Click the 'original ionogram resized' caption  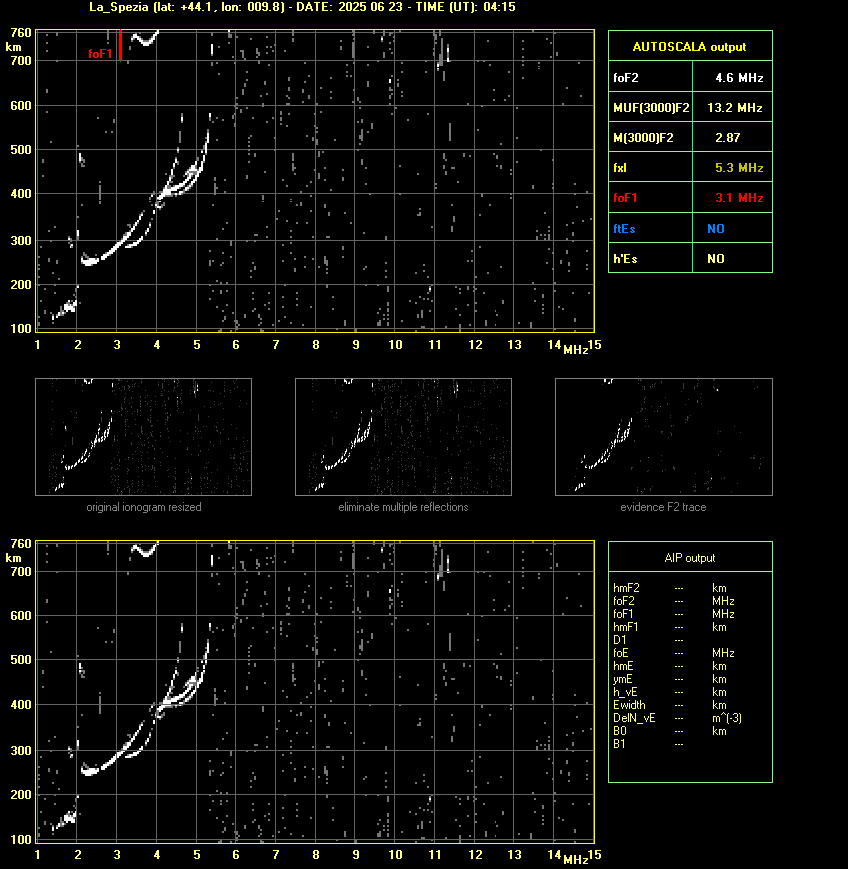click(x=144, y=507)
